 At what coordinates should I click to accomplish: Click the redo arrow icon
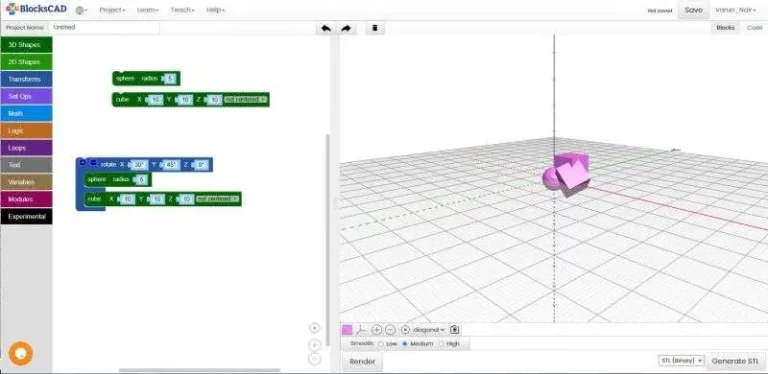346,28
